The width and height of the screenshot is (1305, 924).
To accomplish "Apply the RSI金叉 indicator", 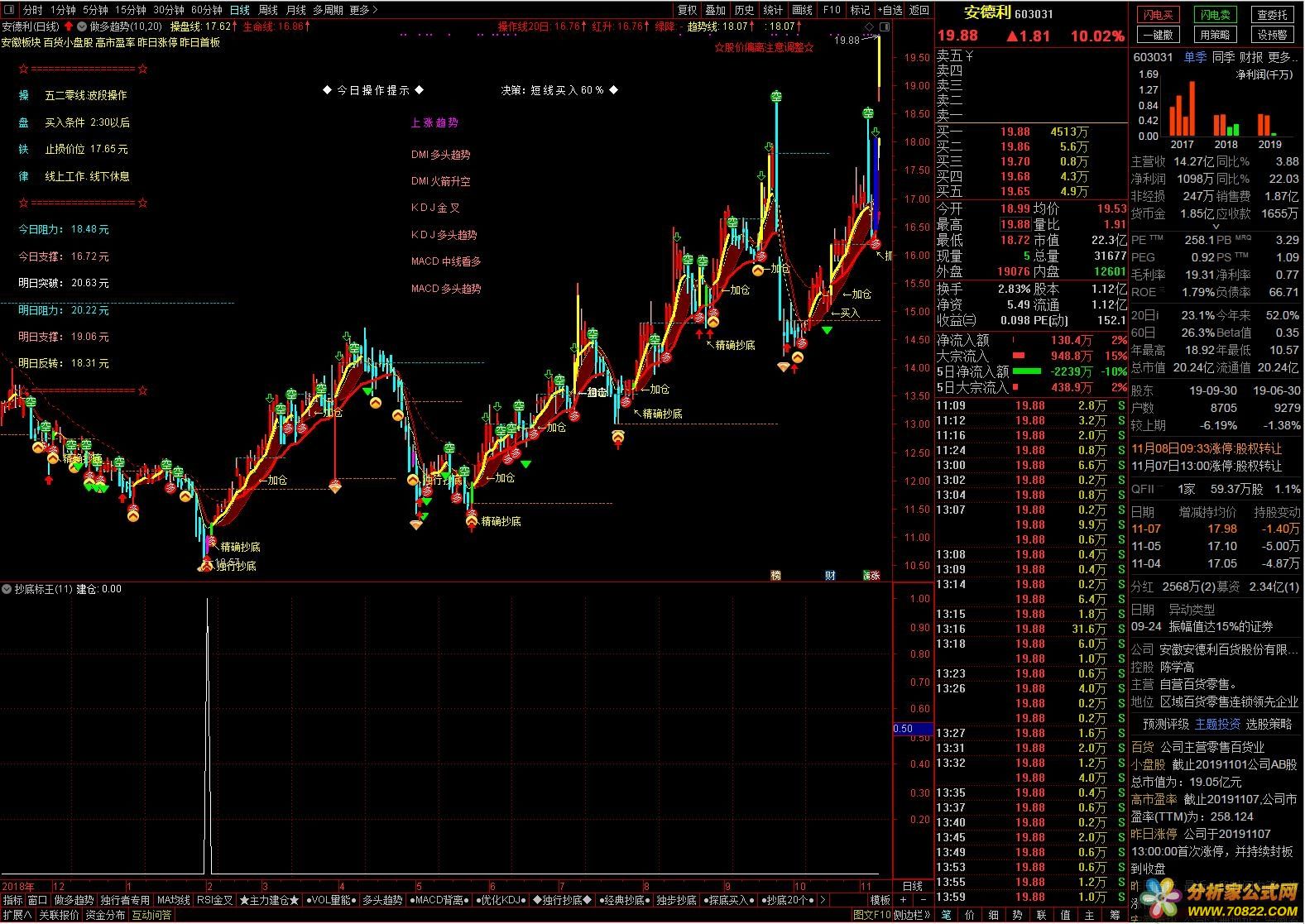I will coord(214,900).
